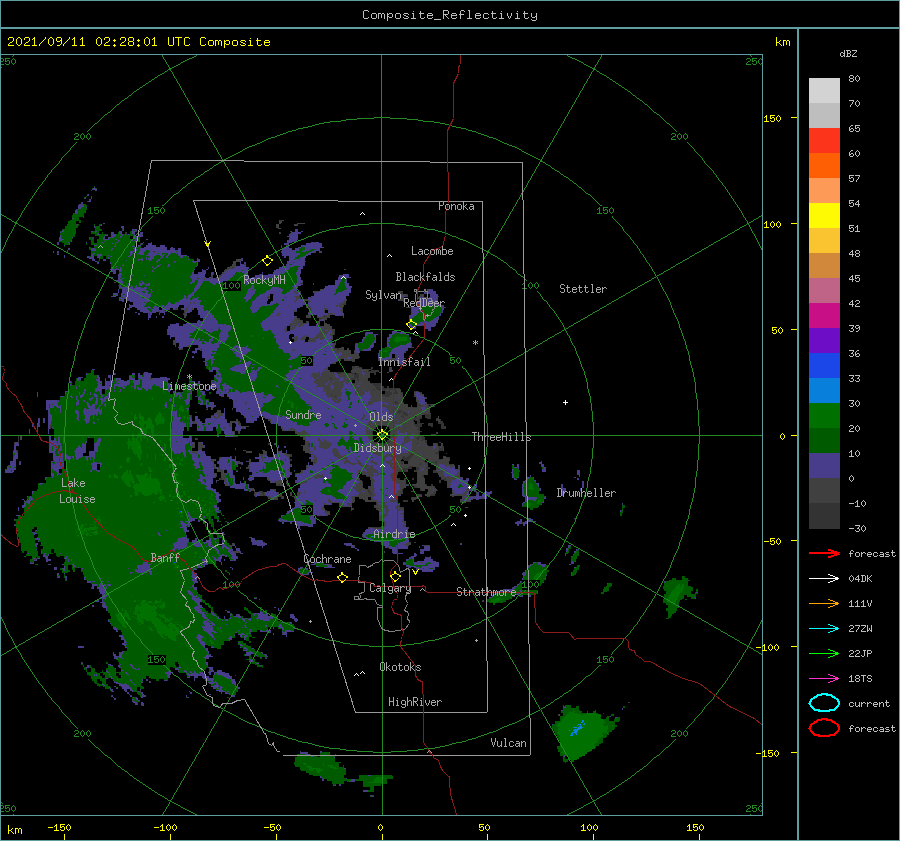Click the Okotoks label
Viewport: 900px width, 841px height.
[400, 667]
